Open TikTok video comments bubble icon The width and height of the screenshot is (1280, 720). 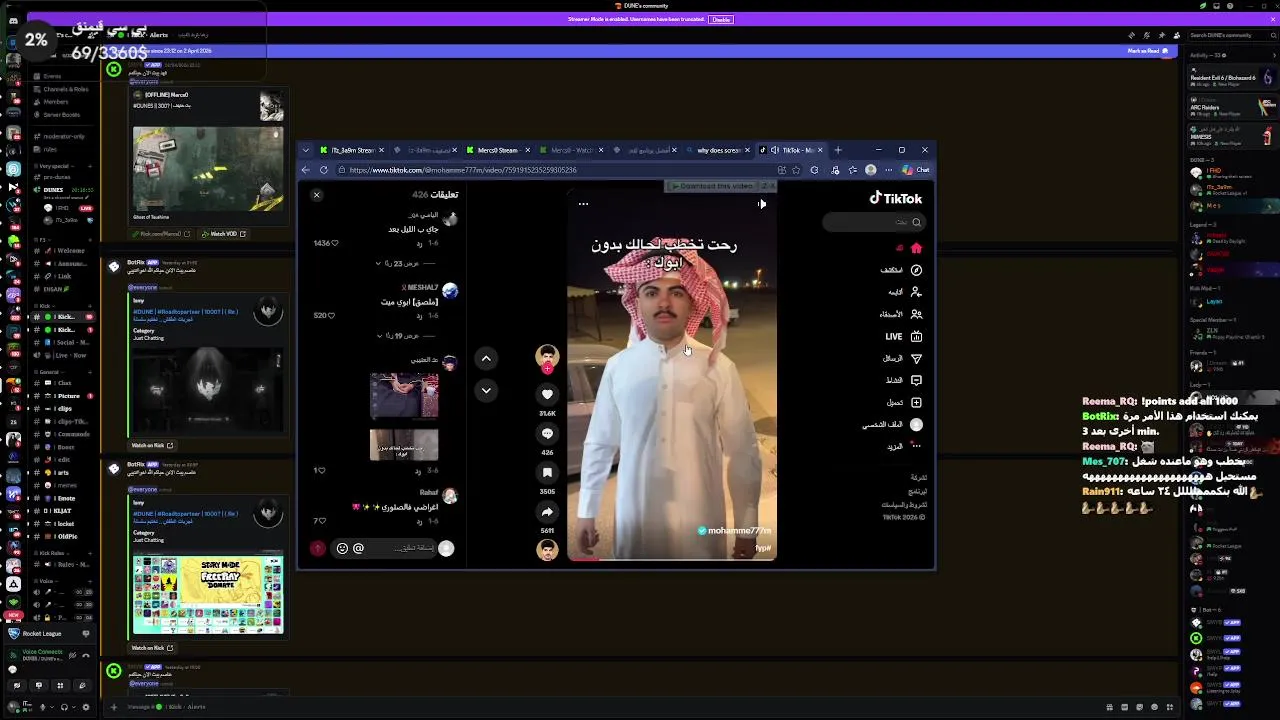pyautogui.click(x=547, y=433)
